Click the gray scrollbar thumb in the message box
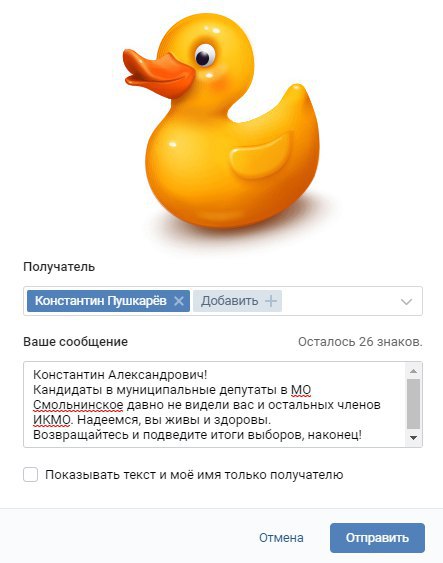The width and height of the screenshot is (443, 563). (414, 404)
